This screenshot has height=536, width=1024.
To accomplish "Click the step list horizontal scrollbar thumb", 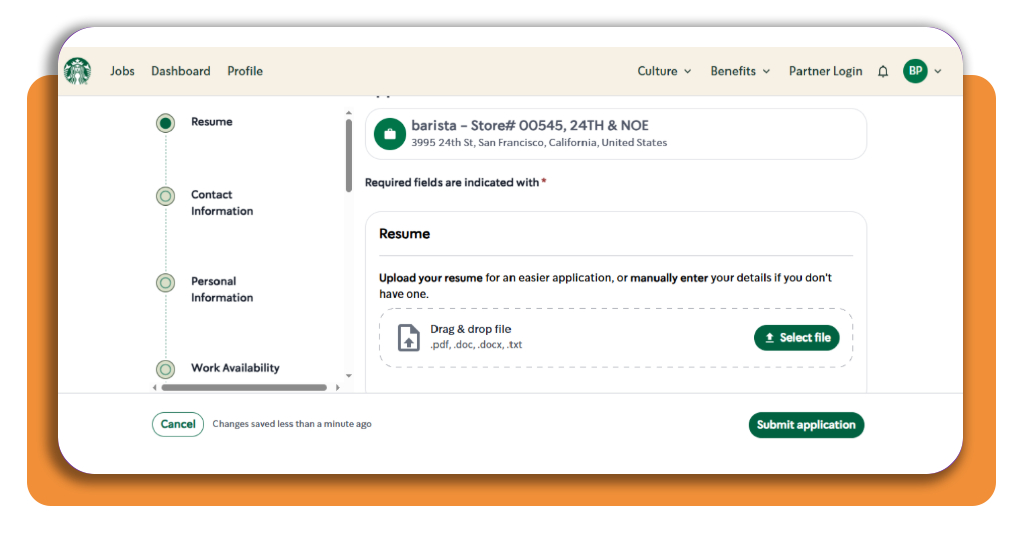I will pos(244,387).
